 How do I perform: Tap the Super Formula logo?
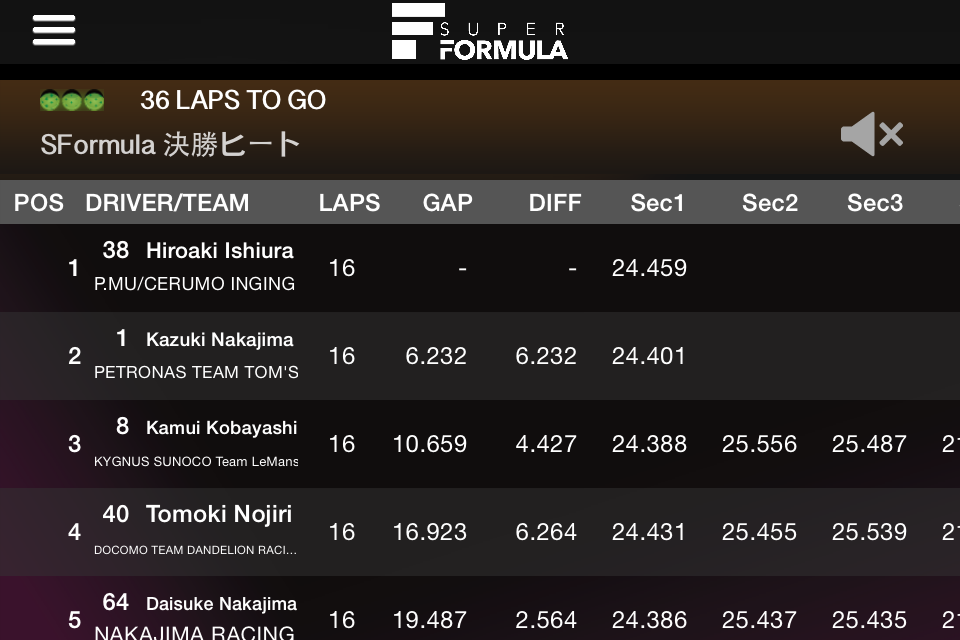coord(479,32)
